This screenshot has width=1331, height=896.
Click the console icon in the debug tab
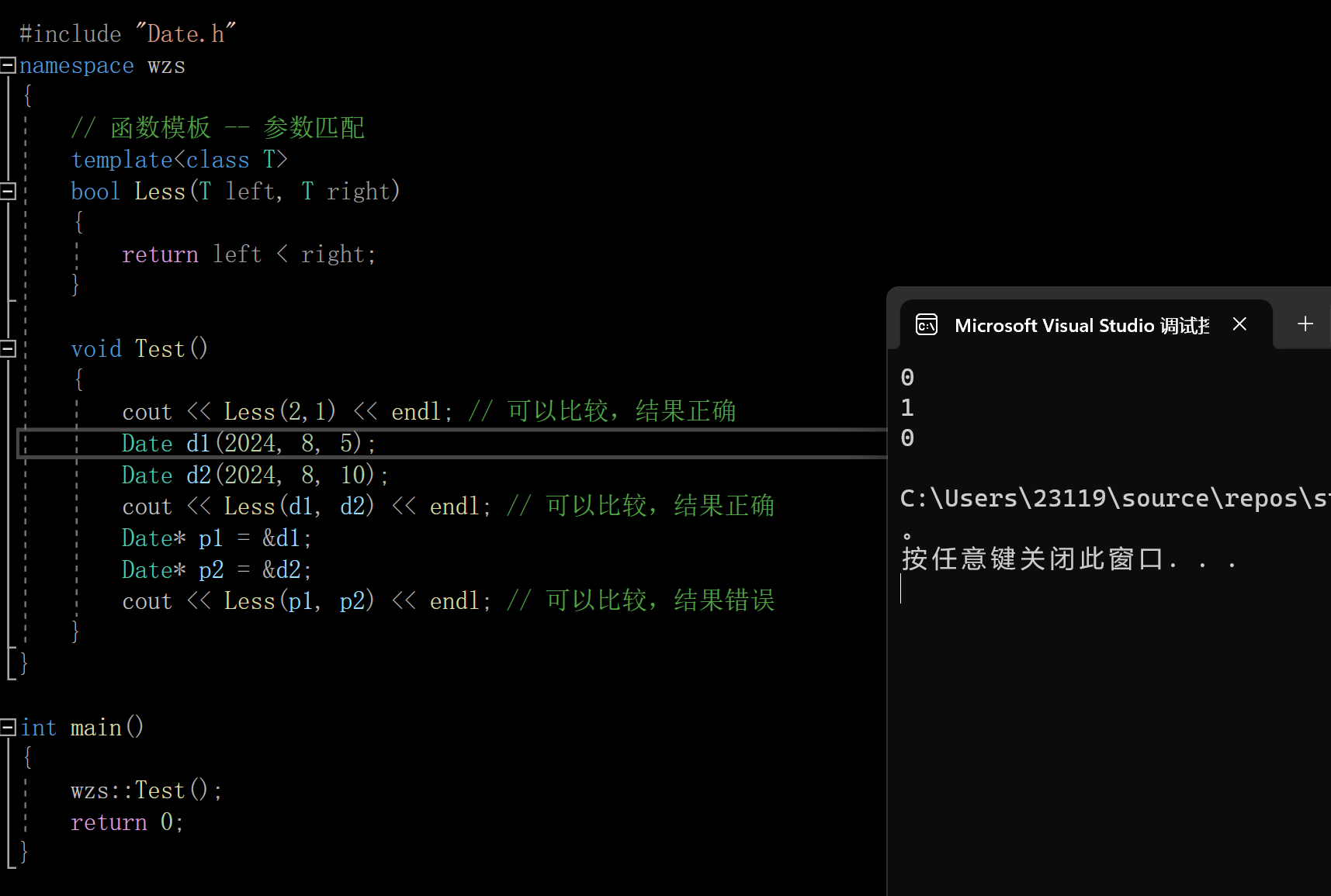pyautogui.click(x=927, y=324)
